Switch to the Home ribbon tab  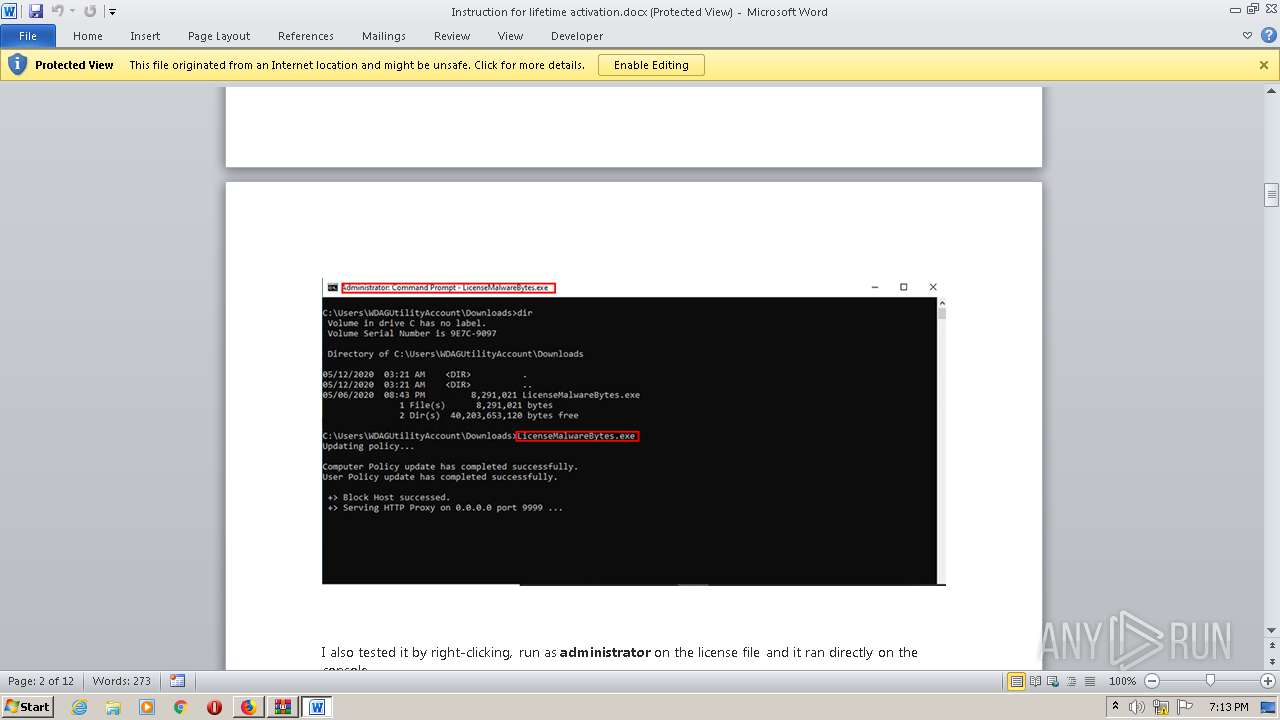(88, 36)
